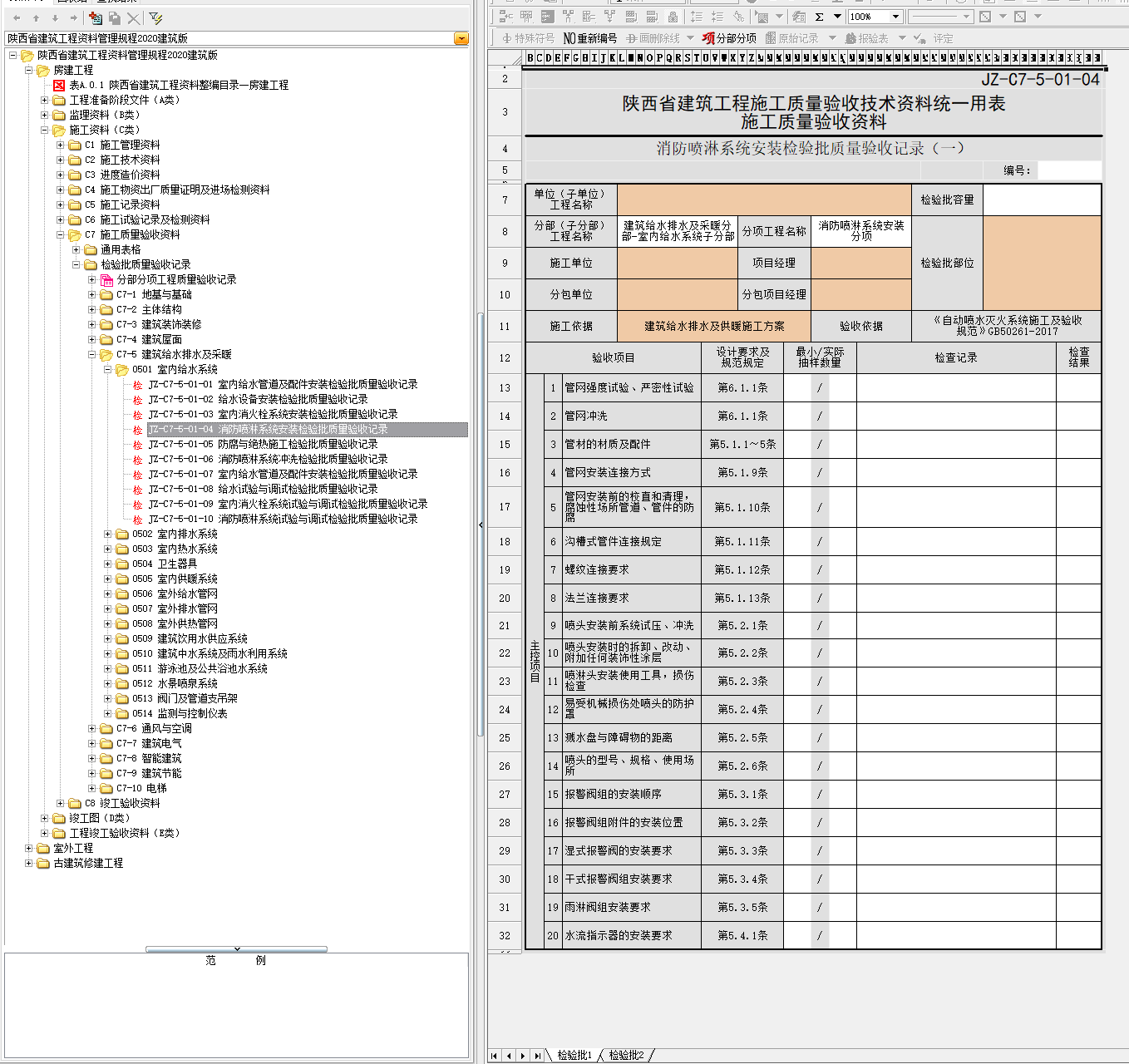Click the increase row spacing icon
Image resolution: width=1129 pixels, height=1064 pixels.
(697, 17)
